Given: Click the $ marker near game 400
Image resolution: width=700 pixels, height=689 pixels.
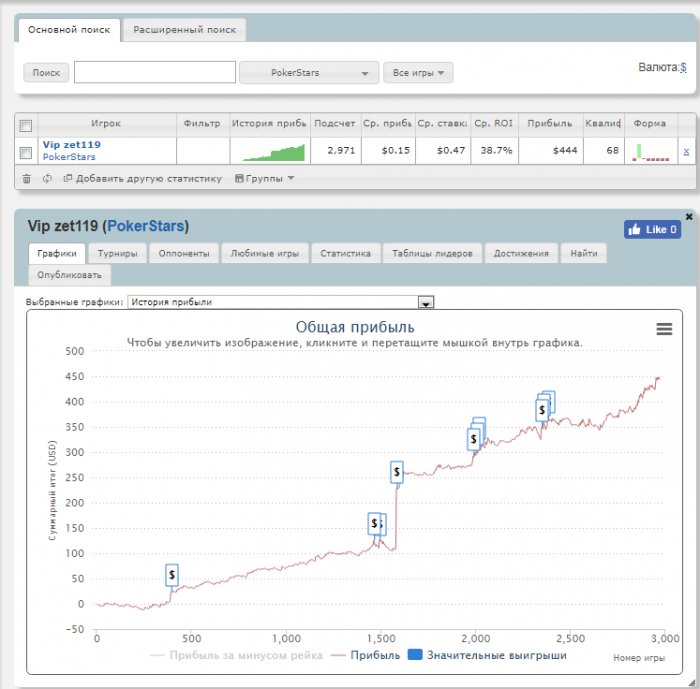Looking at the screenshot, I should [172, 575].
